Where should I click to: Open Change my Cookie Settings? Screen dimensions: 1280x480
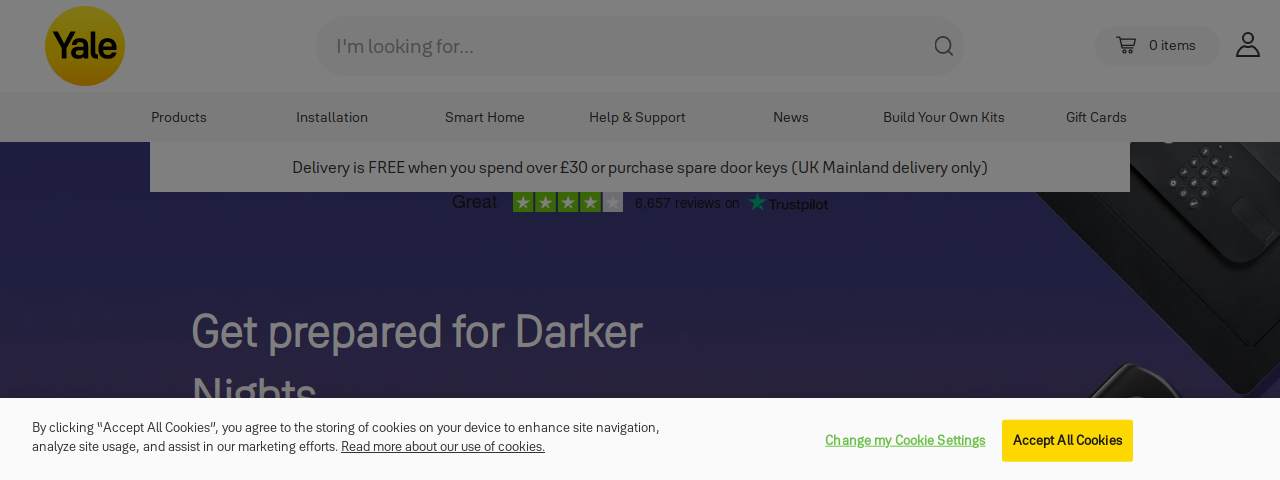click(x=905, y=441)
